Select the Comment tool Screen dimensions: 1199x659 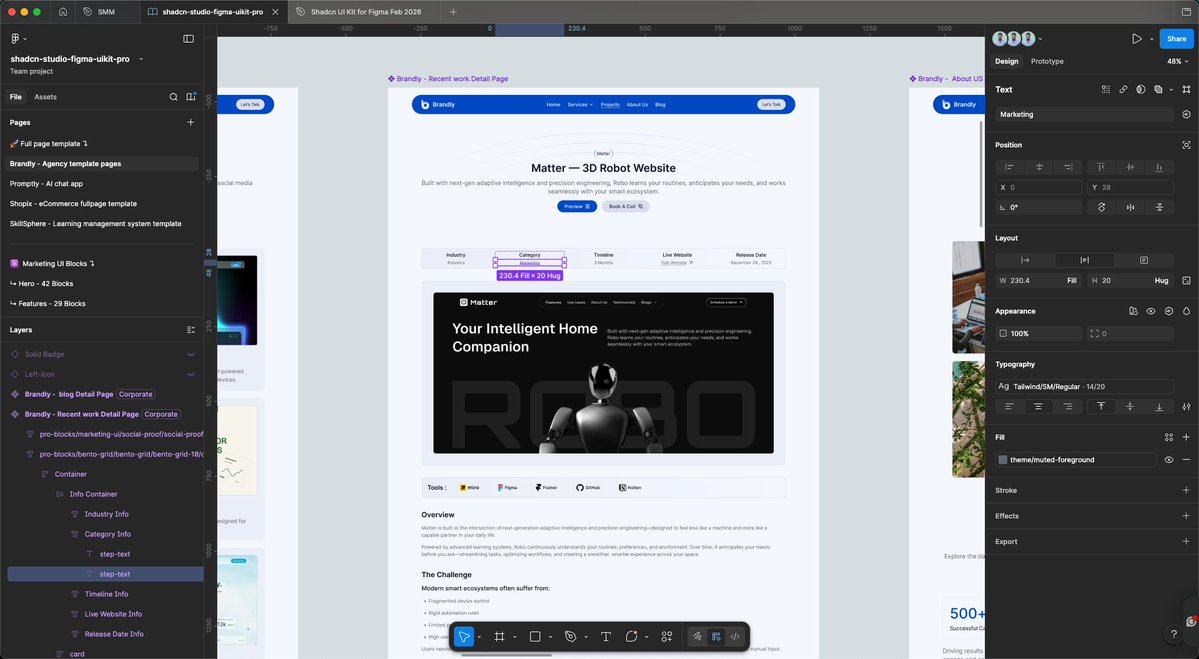(x=631, y=636)
